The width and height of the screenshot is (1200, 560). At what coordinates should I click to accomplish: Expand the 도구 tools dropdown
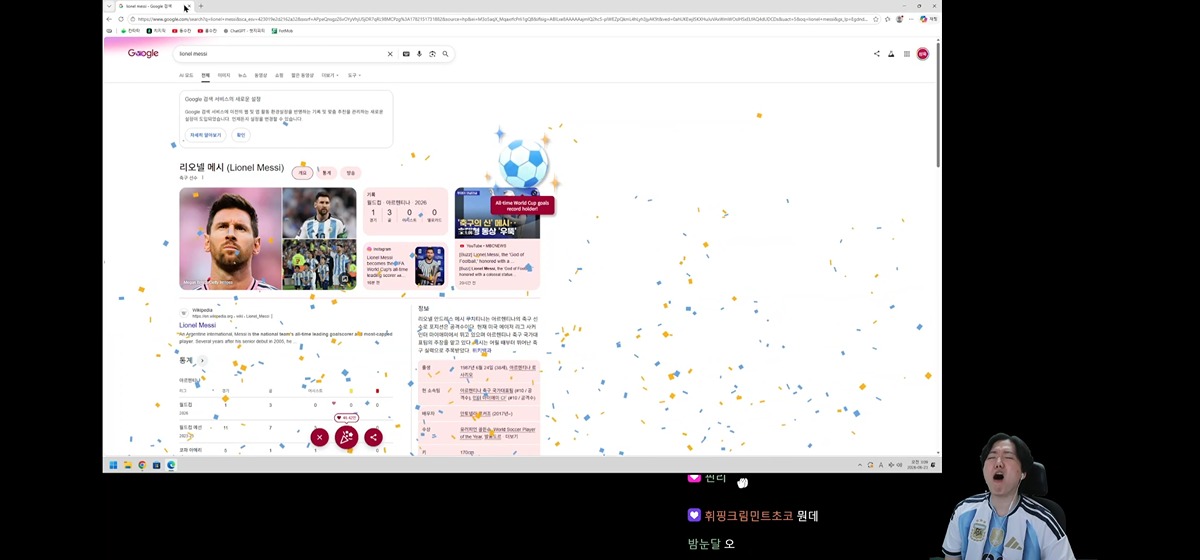[x=353, y=75]
